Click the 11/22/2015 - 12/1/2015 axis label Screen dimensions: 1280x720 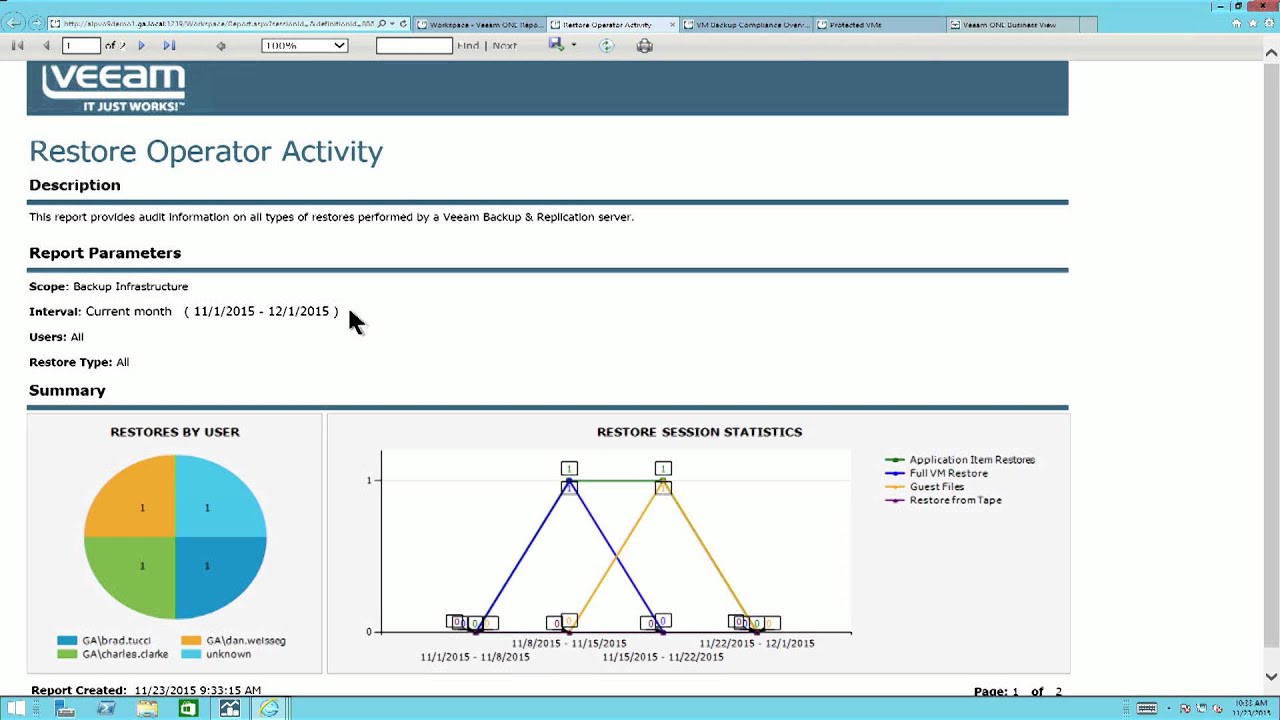(757, 643)
